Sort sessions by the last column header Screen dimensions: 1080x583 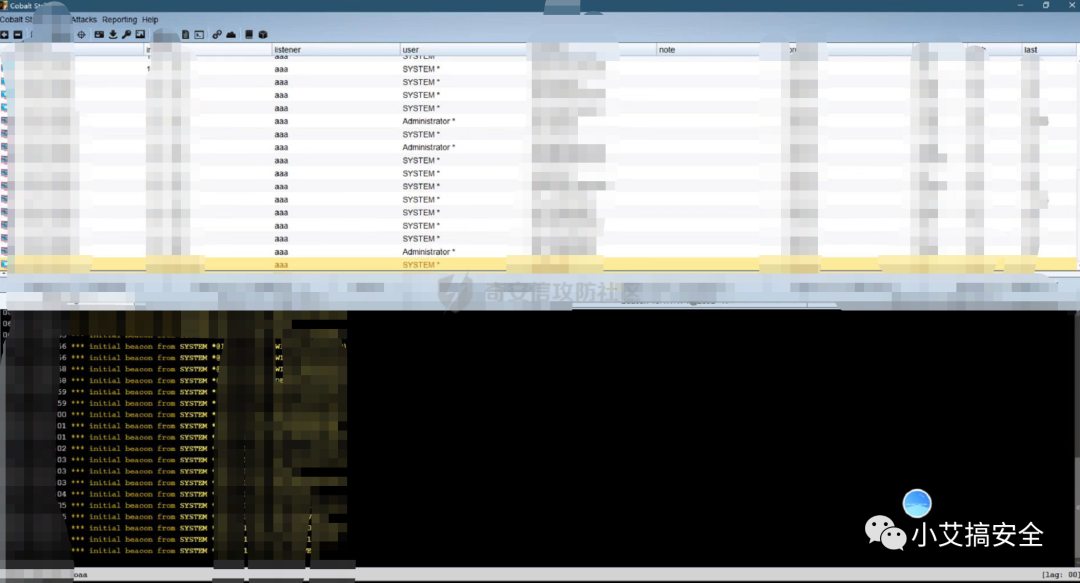click(x=1048, y=50)
